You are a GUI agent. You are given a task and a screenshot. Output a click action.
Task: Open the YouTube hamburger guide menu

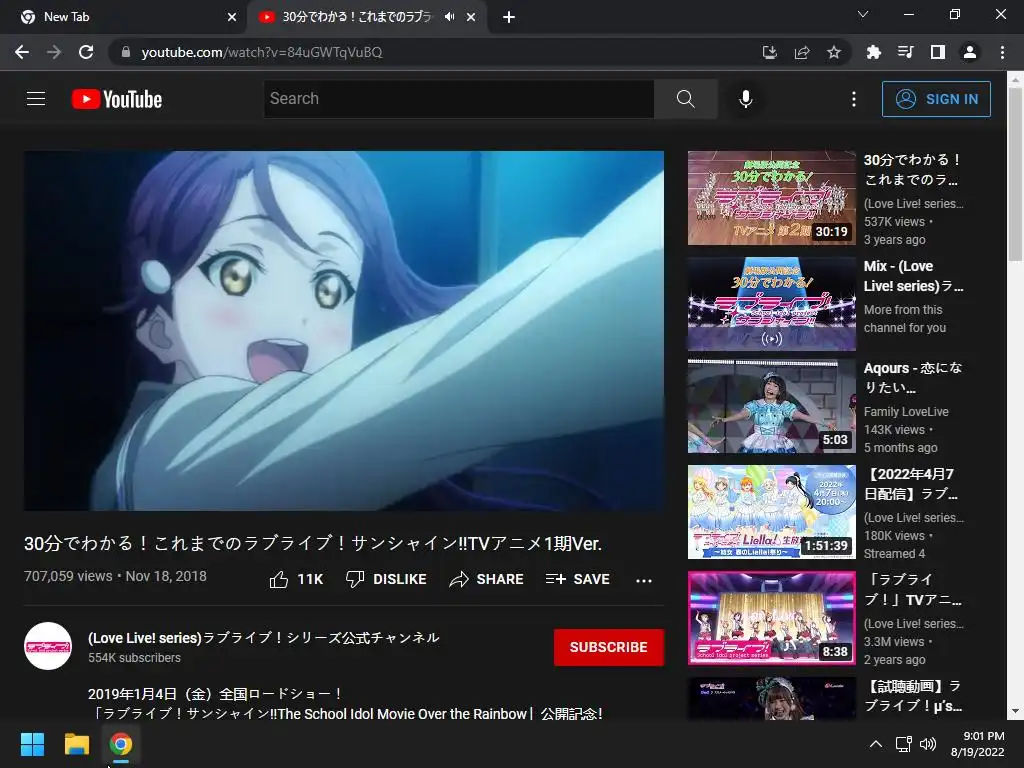tap(36, 99)
